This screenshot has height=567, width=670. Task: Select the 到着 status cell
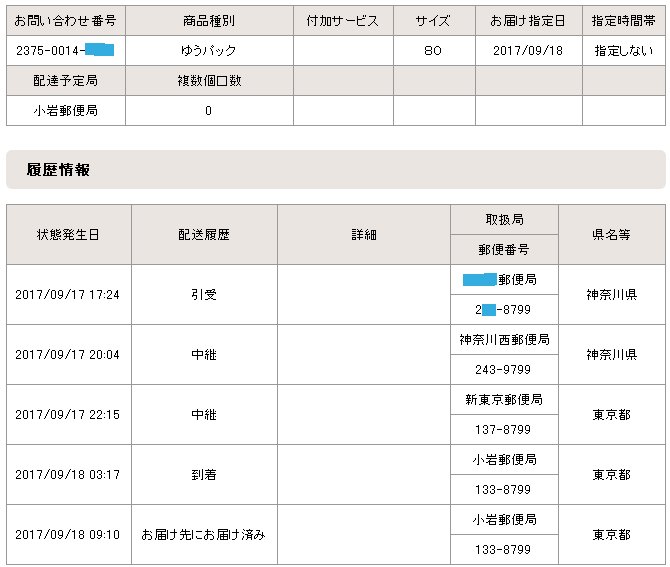[204, 475]
